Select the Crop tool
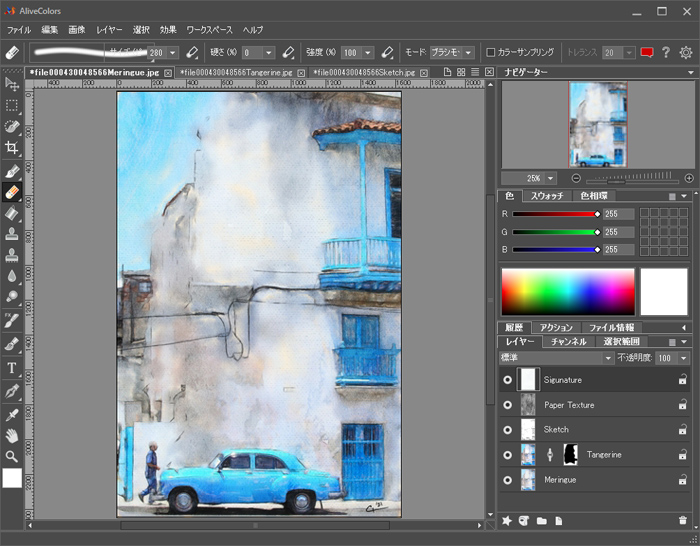 [x=12, y=148]
